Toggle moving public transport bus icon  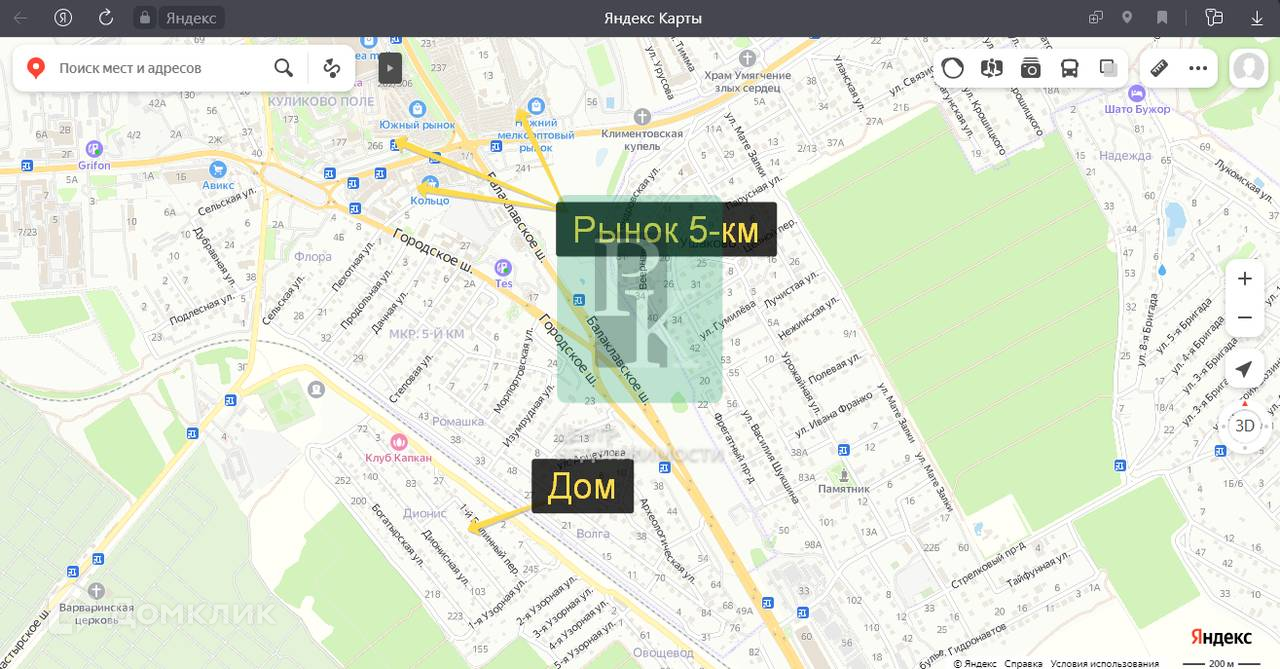(x=1069, y=68)
